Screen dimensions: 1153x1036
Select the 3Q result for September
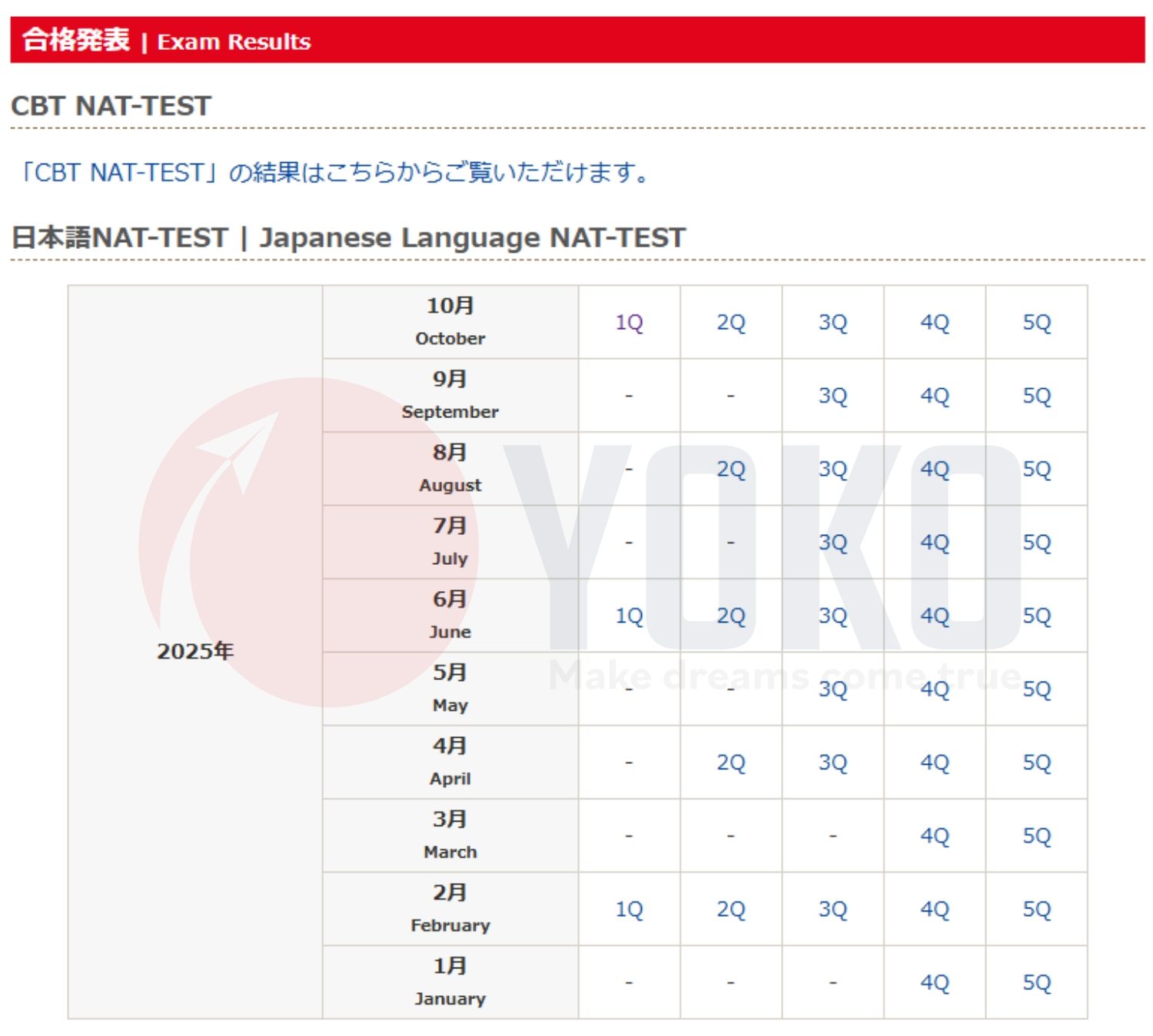point(833,396)
